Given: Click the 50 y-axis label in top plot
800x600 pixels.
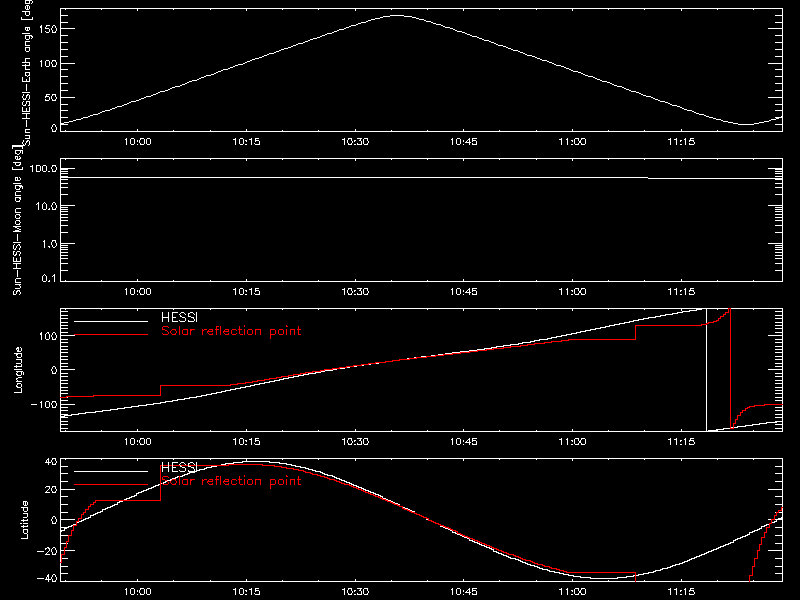Looking at the screenshot, I should [51, 97].
